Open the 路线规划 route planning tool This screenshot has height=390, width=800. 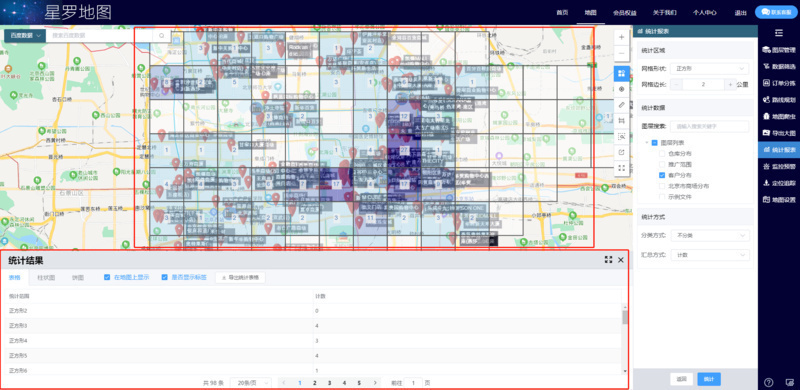click(779, 100)
